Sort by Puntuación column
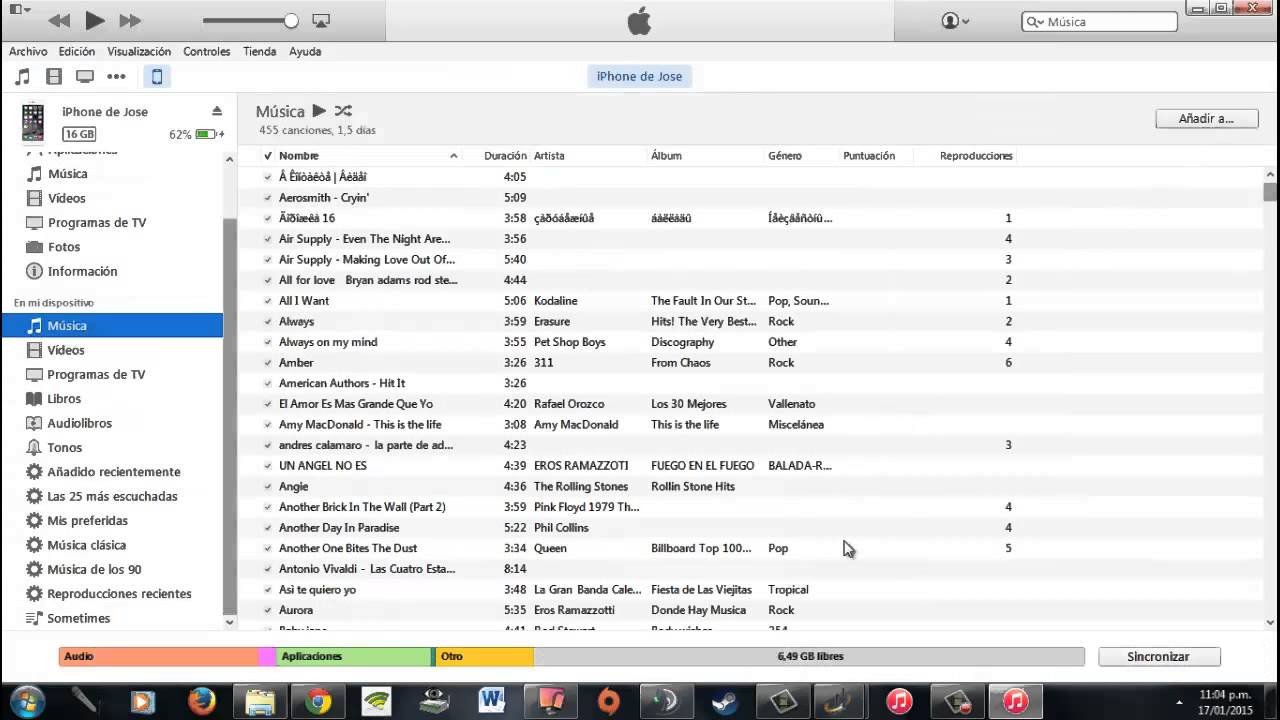The image size is (1280, 720). pyautogui.click(x=869, y=156)
